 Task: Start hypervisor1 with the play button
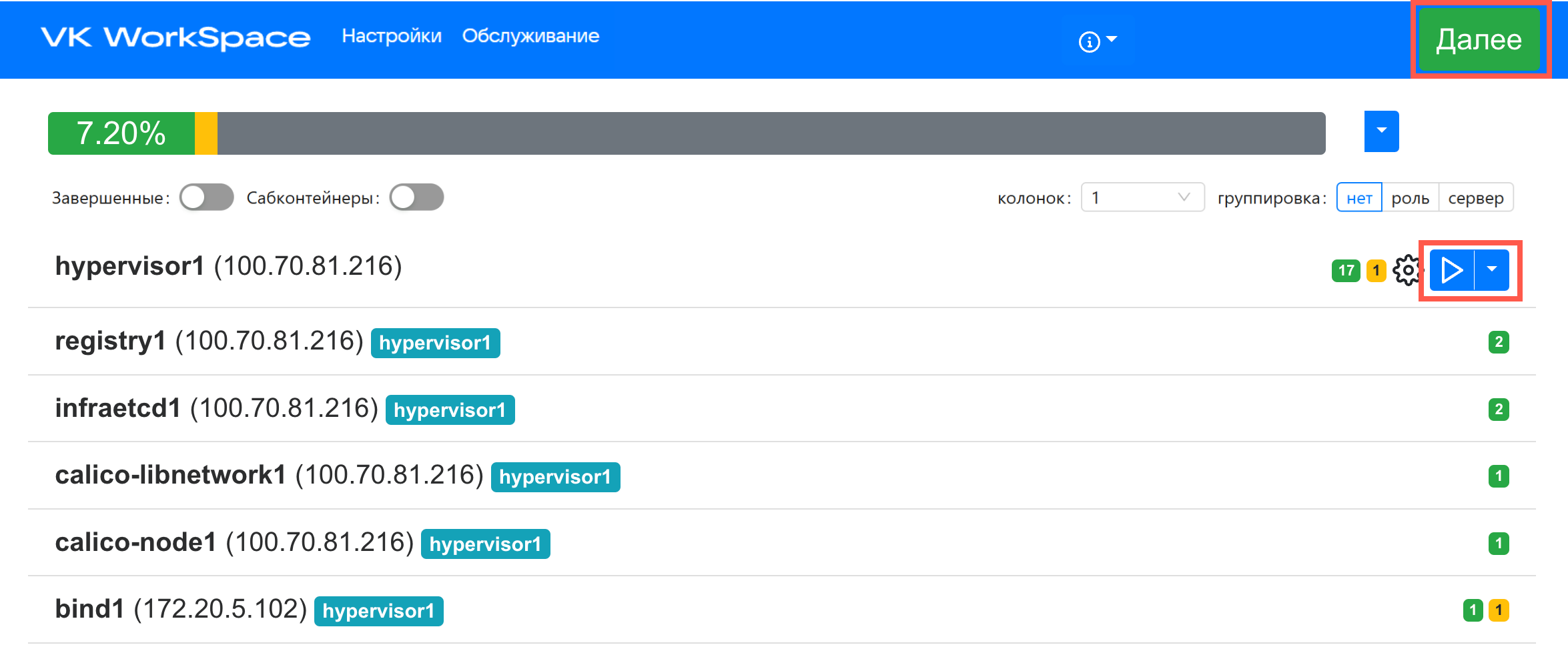tap(1452, 270)
